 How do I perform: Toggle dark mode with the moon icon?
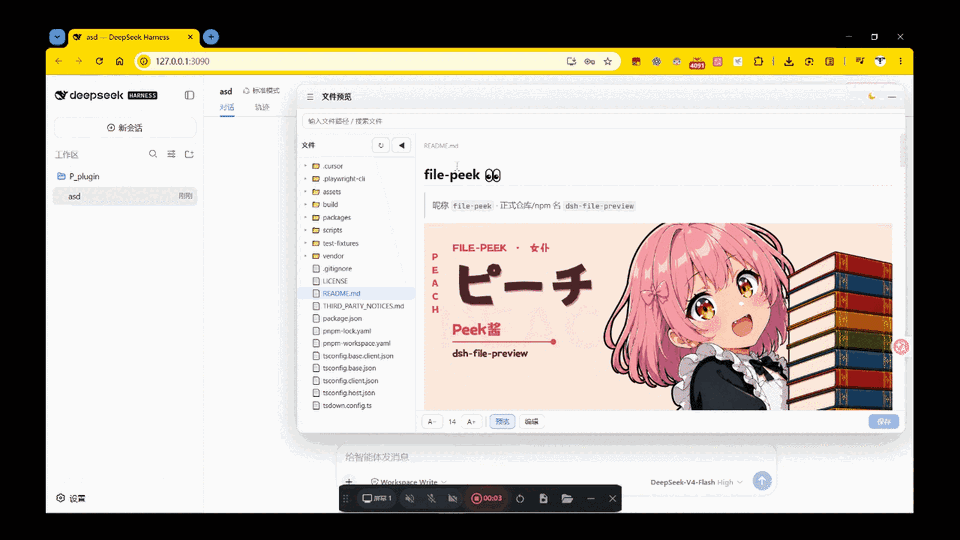[x=872, y=97]
